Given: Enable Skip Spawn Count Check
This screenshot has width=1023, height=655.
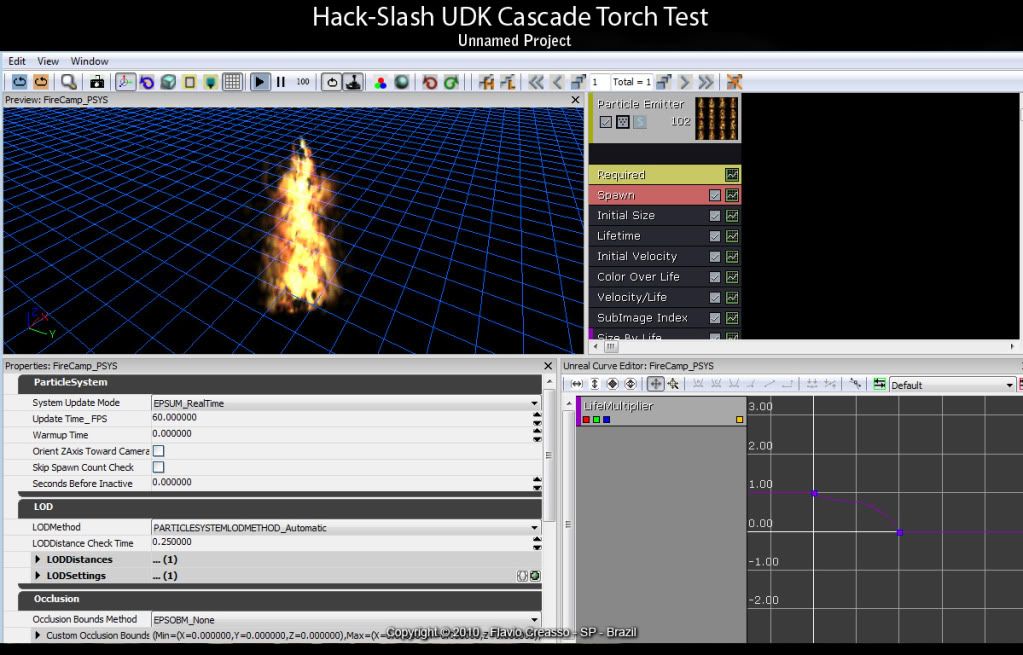Looking at the screenshot, I should coord(157,467).
